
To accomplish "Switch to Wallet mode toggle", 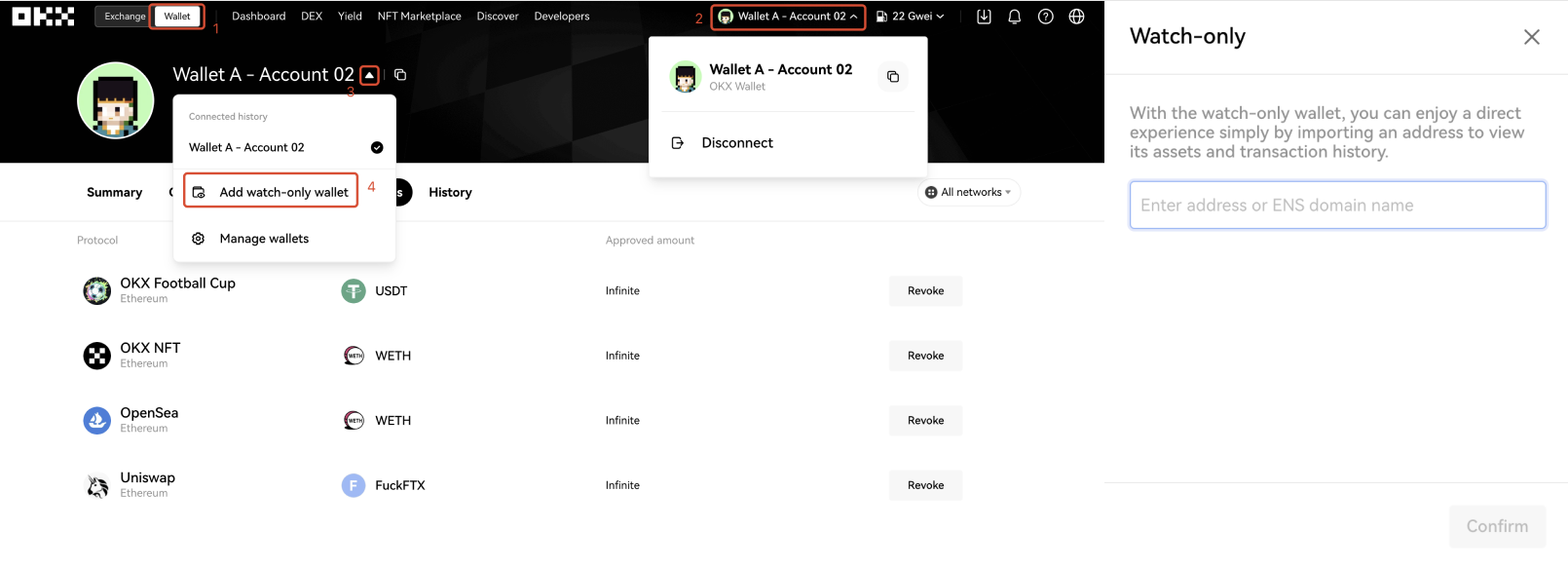I will click(177, 17).
